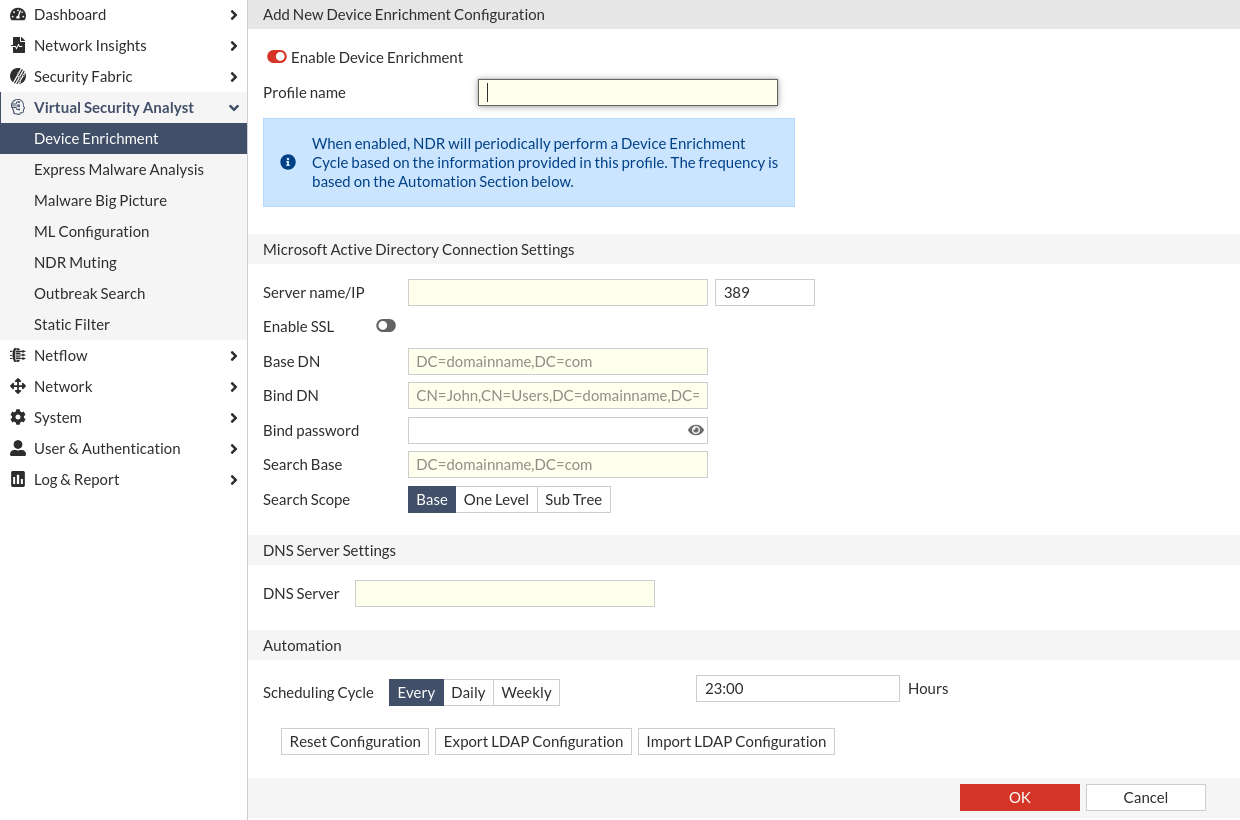1240x820 pixels.
Task: Turn on the Enable SSL switch
Action: [x=386, y=326]
